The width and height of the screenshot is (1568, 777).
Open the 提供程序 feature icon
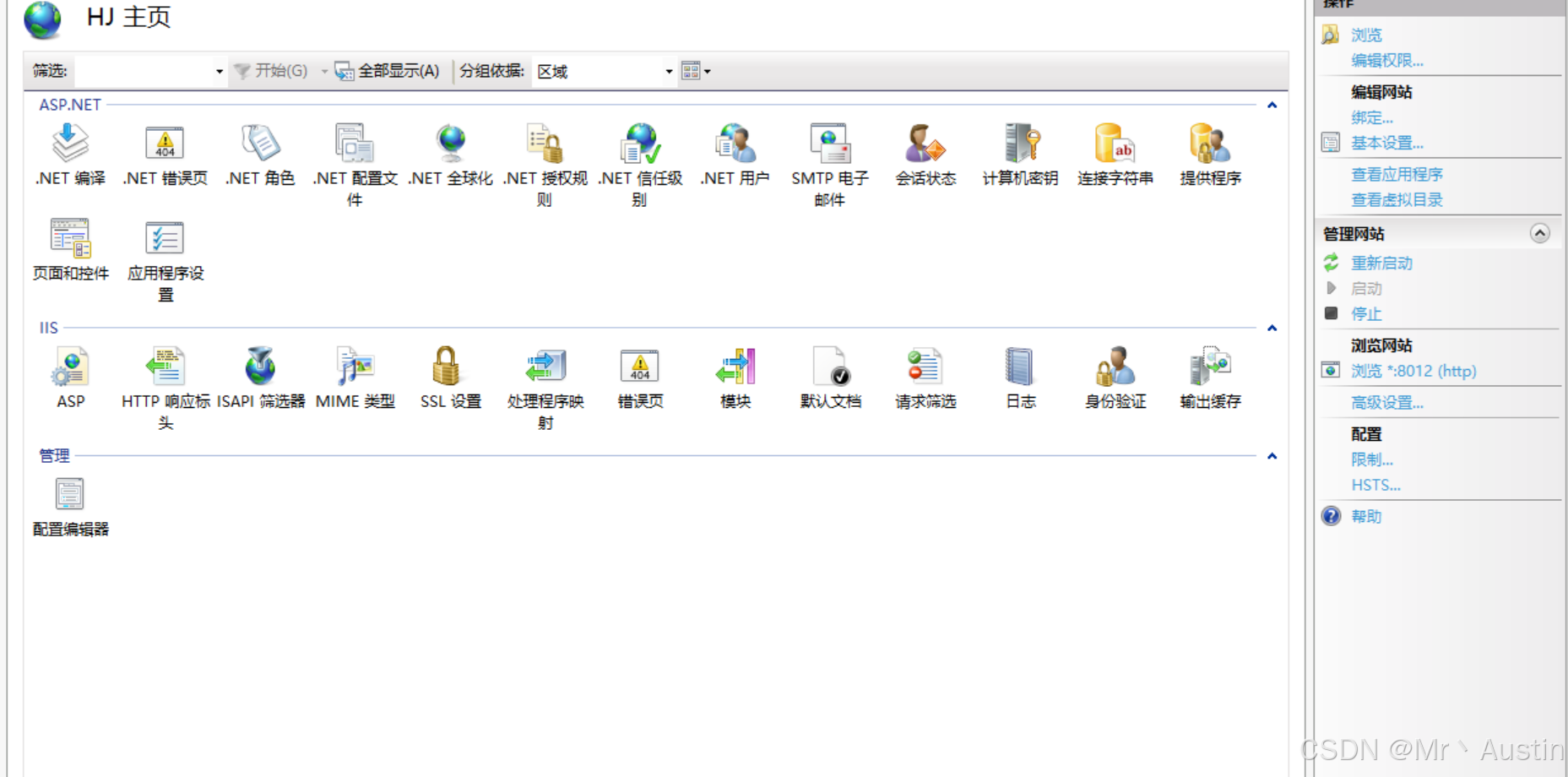point(1210,144)
